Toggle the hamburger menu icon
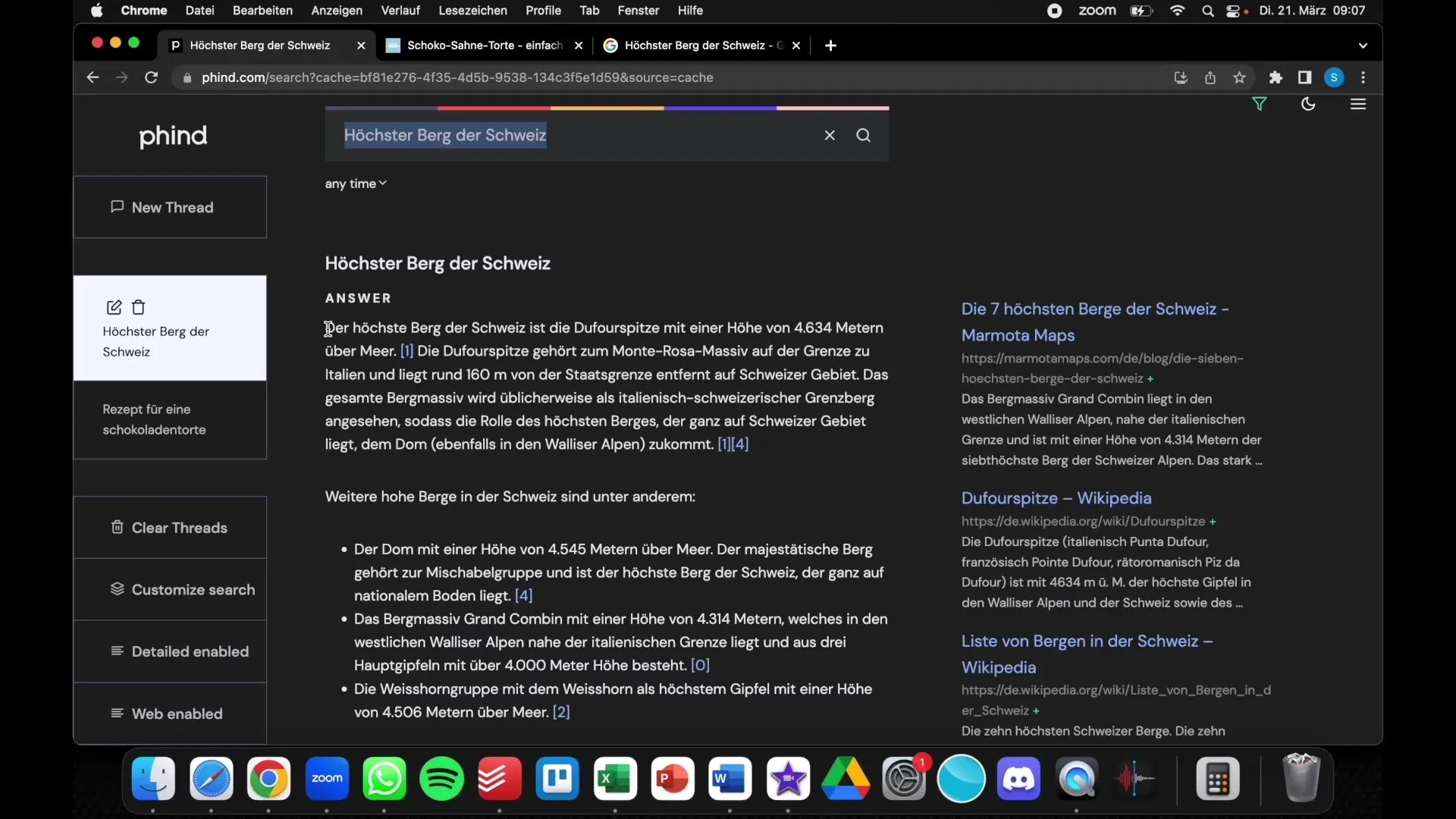The width and height of the screenshot is (1456, 819). pyautogui.click(x=1358, y=104)
